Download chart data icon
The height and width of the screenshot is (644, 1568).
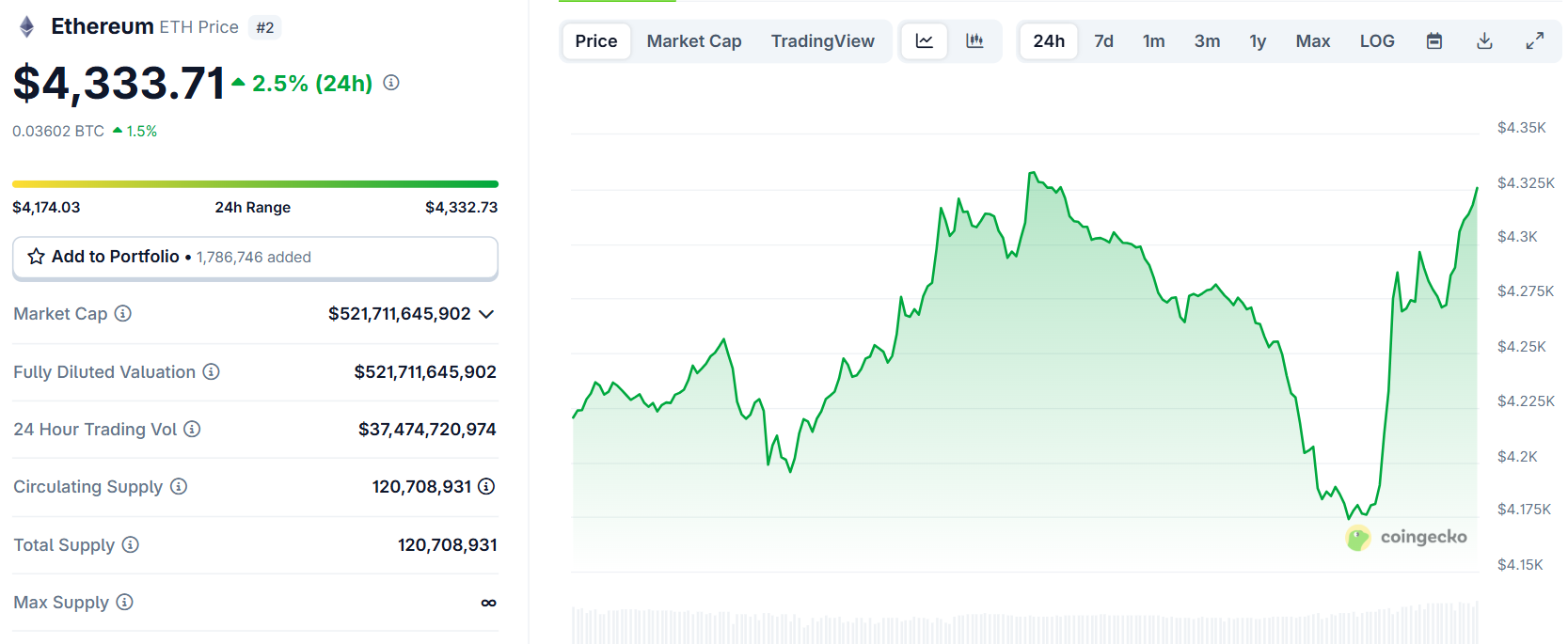pyautogui.click(x=1484, y=41)
